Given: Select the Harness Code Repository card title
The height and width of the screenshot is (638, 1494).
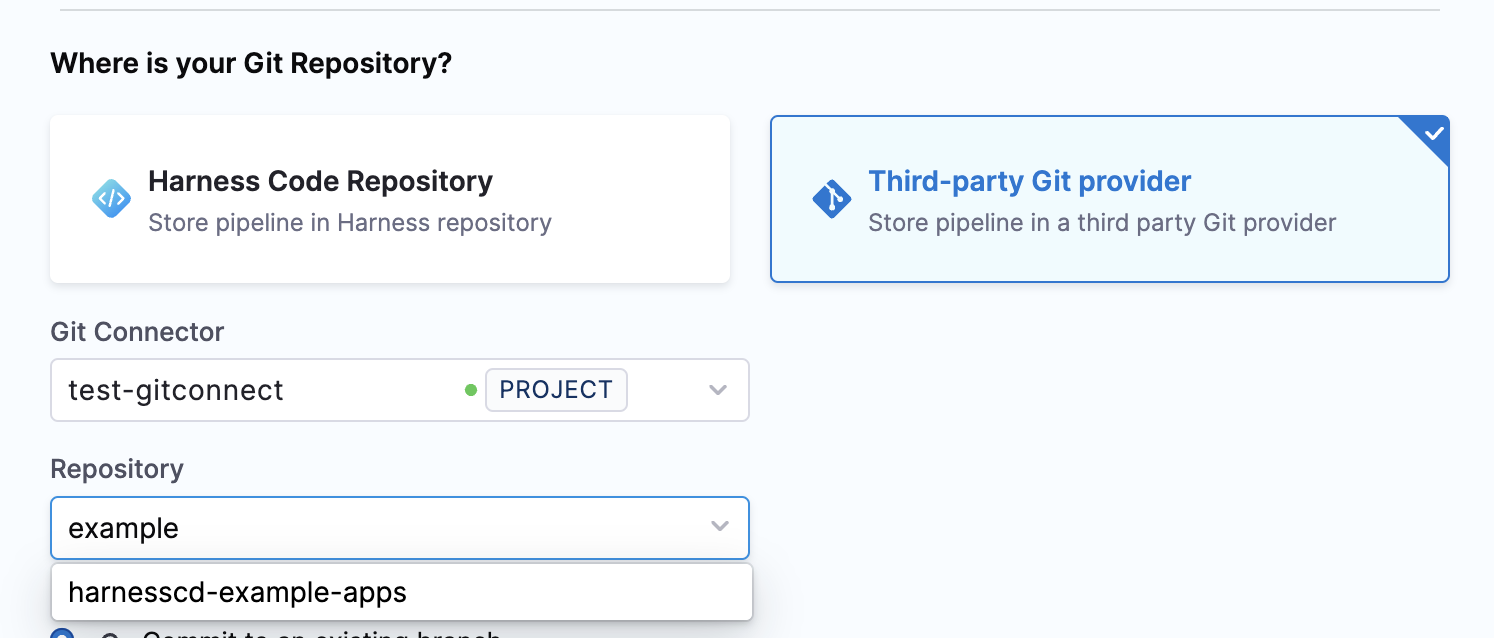Looking at the screenshot, I should (x=320, y=181).
